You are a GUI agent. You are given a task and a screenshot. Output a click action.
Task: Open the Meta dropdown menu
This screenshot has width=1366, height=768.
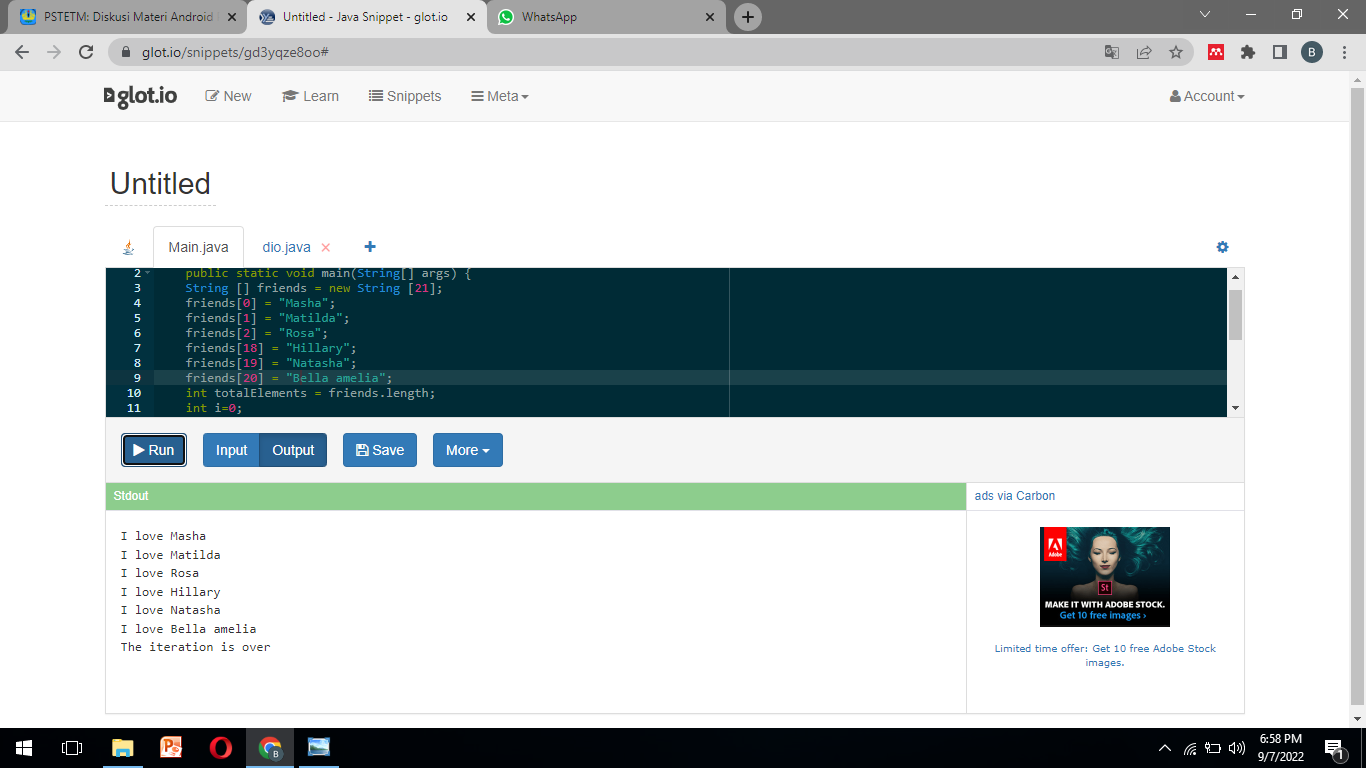point(500,96)
